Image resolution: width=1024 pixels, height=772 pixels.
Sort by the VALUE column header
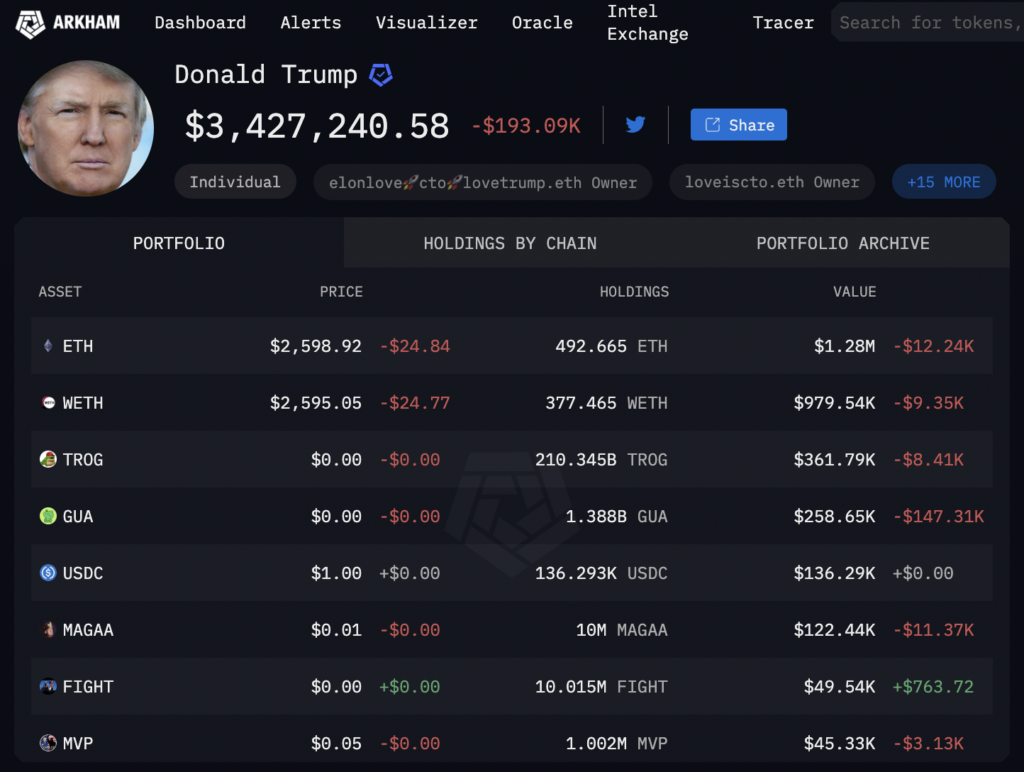pos(854,292)
